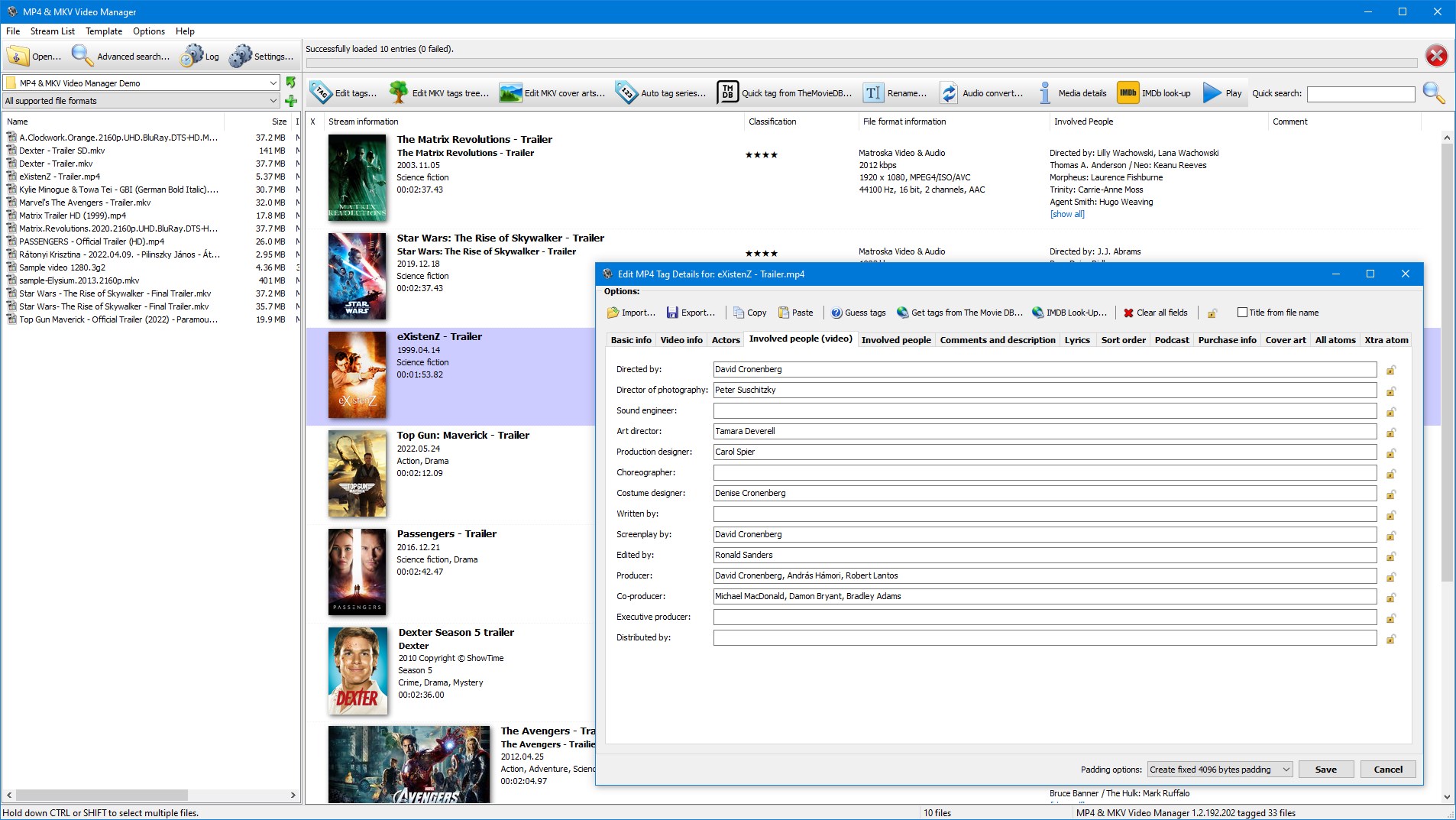Click the quick search magnifier icon
This screenshot has width=1456, height=820.
point(1434,92)
